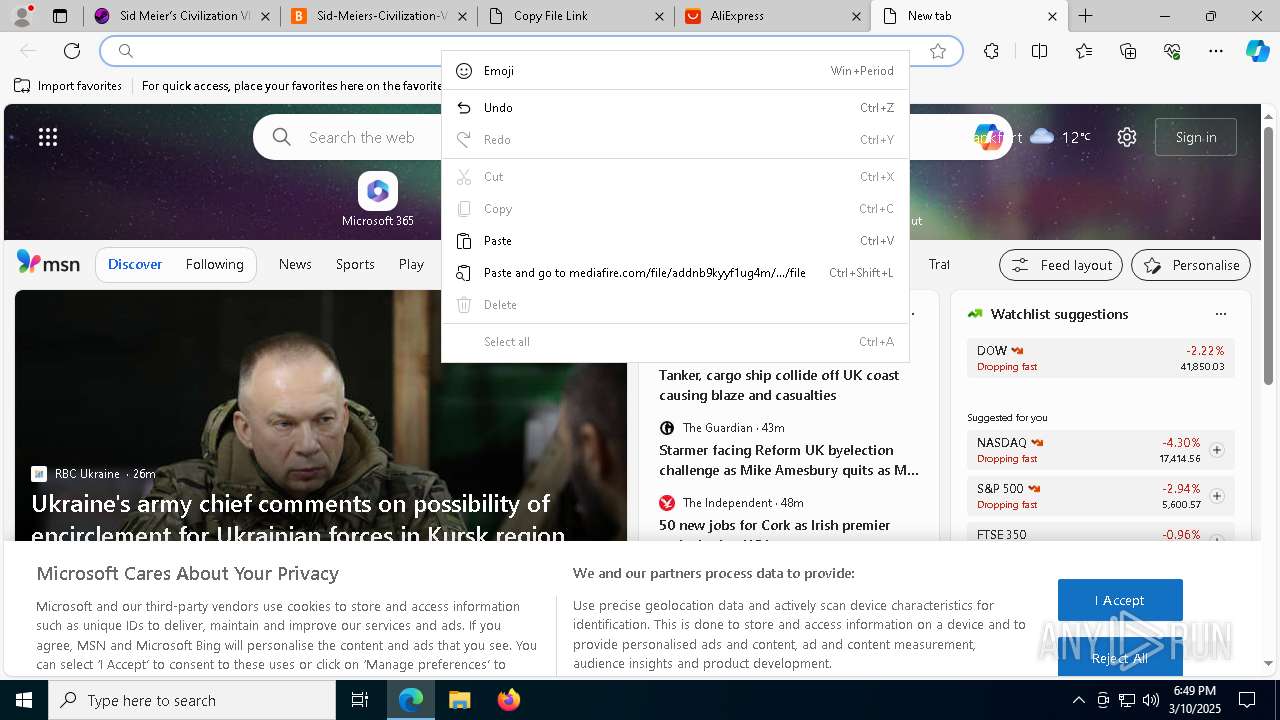This screenshot has height=720, width=1280.
Task: Click the browser refresh icon
Action: click(72, 51)
